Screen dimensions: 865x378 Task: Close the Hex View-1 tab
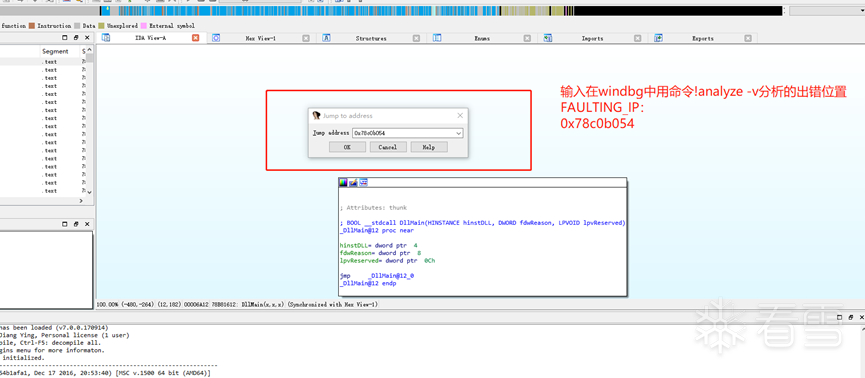306,38
